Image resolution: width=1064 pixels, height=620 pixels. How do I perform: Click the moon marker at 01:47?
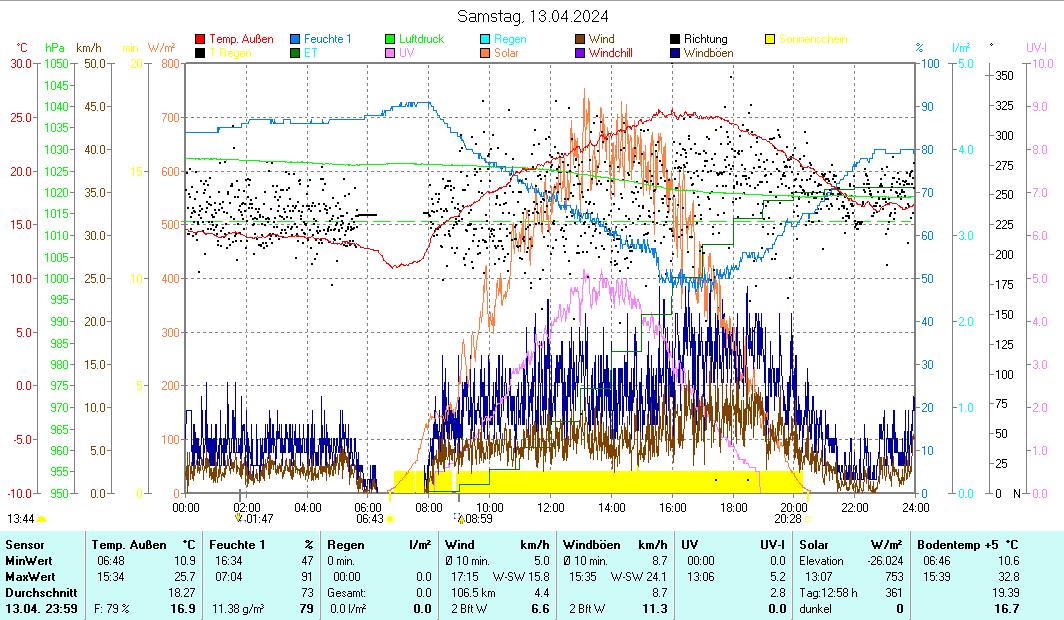[239, 518]
